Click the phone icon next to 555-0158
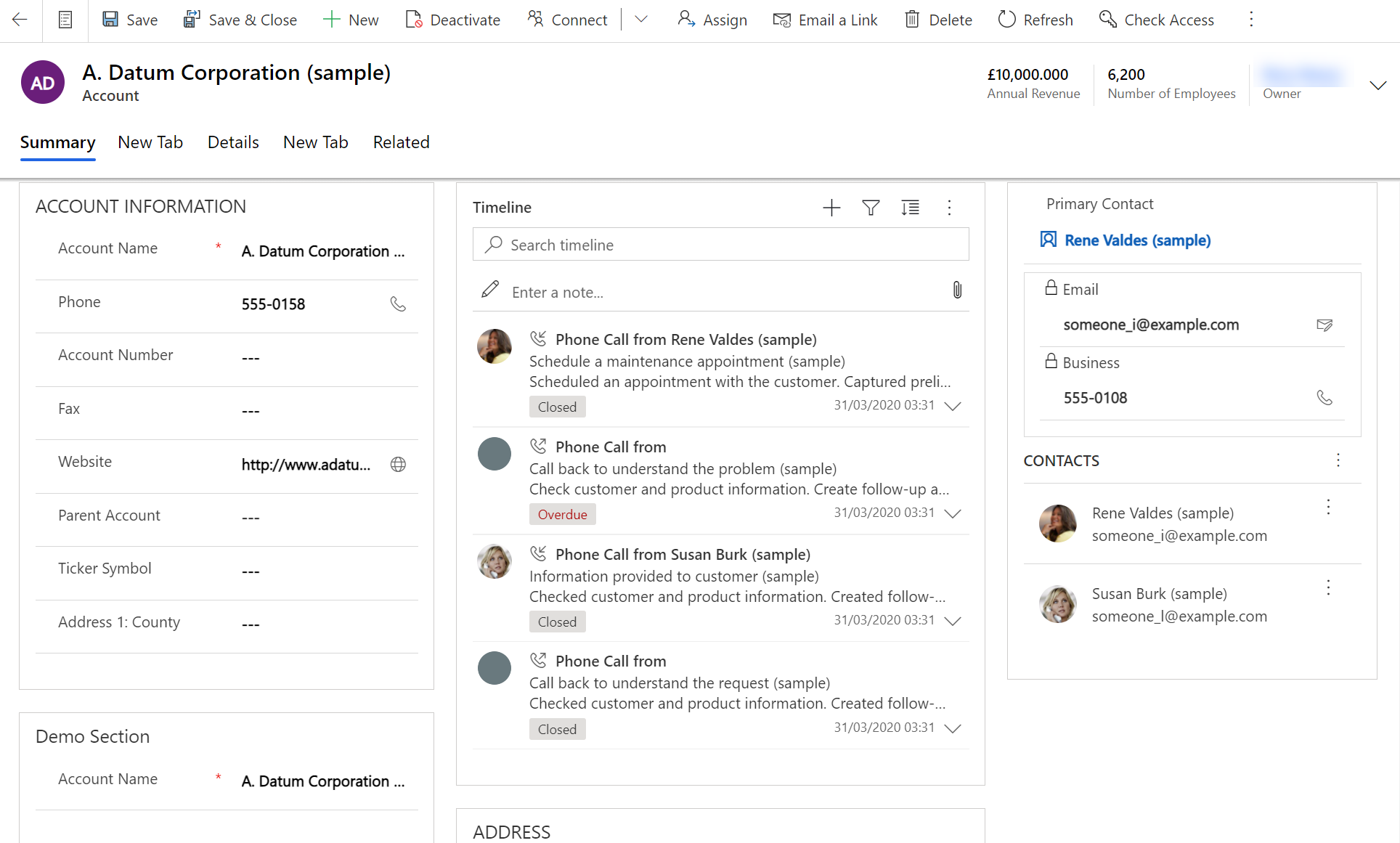This screenshot has height=843, width=1400. [397, 303]
